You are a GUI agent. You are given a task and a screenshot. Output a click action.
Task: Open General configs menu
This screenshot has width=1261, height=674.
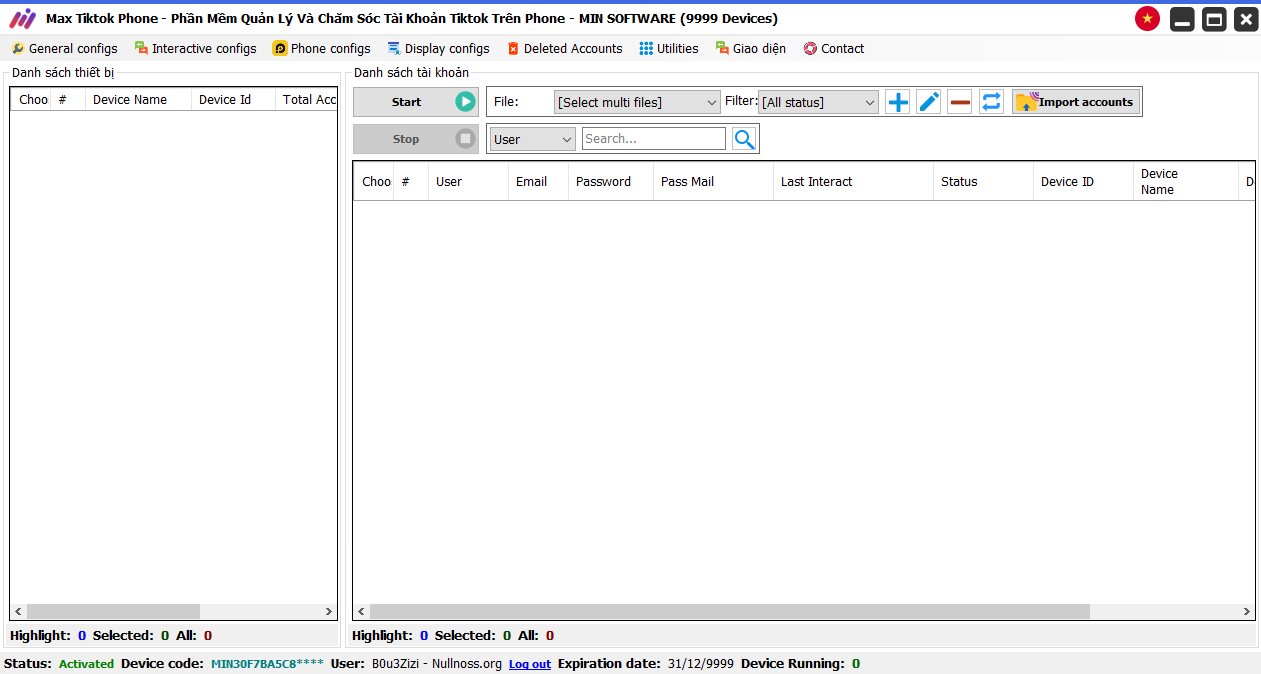tap(64, 48)
